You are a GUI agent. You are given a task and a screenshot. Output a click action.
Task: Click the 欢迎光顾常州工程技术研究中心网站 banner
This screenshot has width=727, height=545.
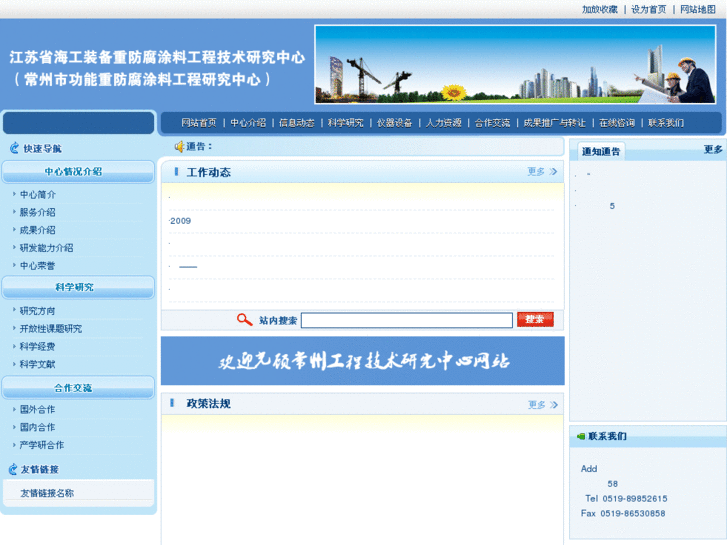pos(363,360)
